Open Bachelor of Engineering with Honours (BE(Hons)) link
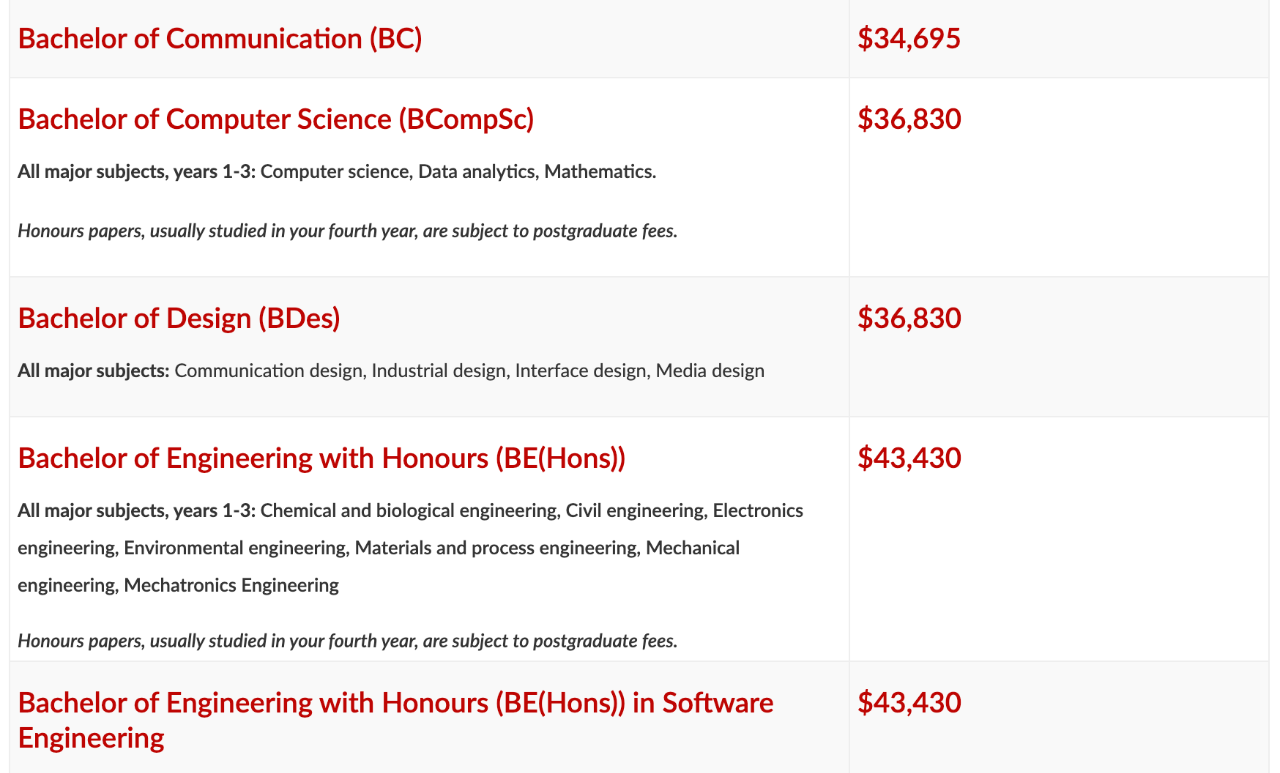The width and height of the screenshot is (1280, 773). pyautogui.click(x=321, y=458)
